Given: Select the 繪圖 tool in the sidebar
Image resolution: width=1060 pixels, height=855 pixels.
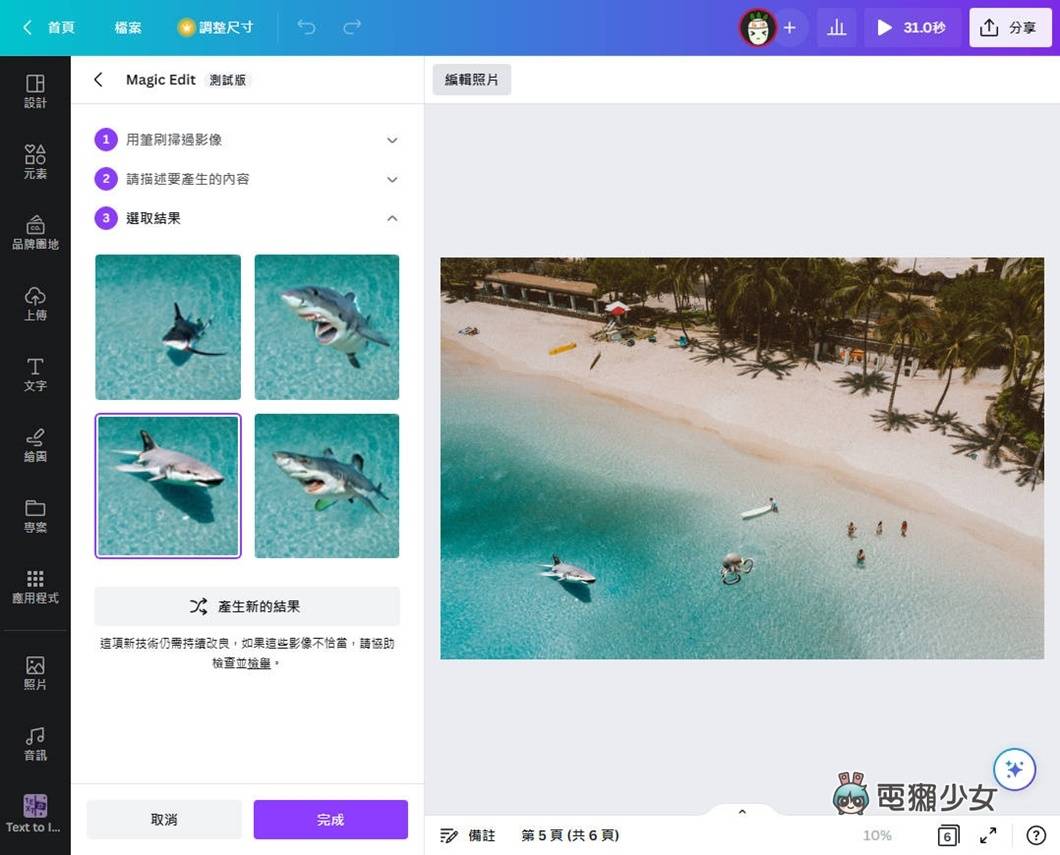Looking at the screenshot, I should tap(35, 445).
